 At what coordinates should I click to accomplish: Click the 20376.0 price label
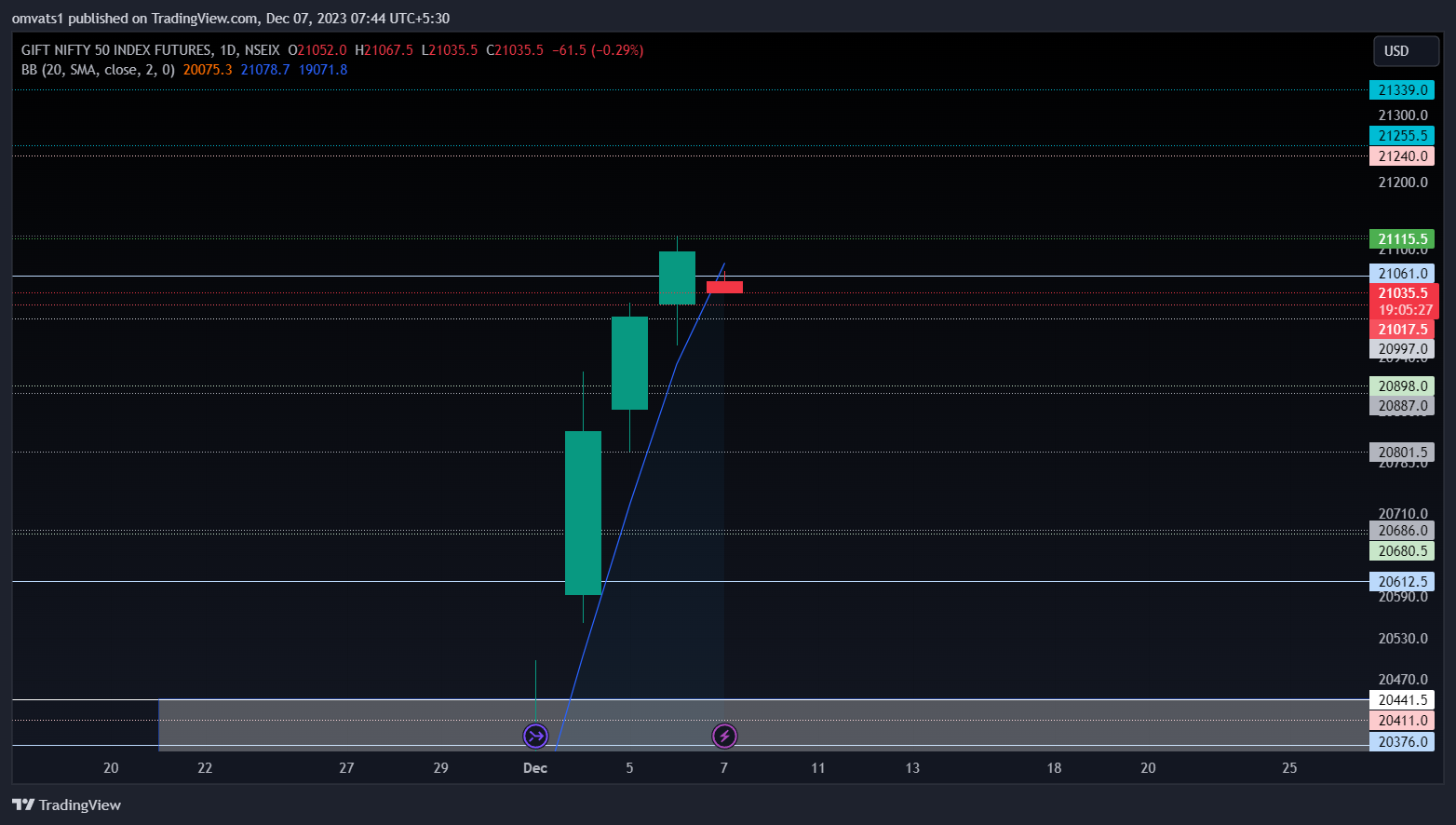coord(1402,742)
